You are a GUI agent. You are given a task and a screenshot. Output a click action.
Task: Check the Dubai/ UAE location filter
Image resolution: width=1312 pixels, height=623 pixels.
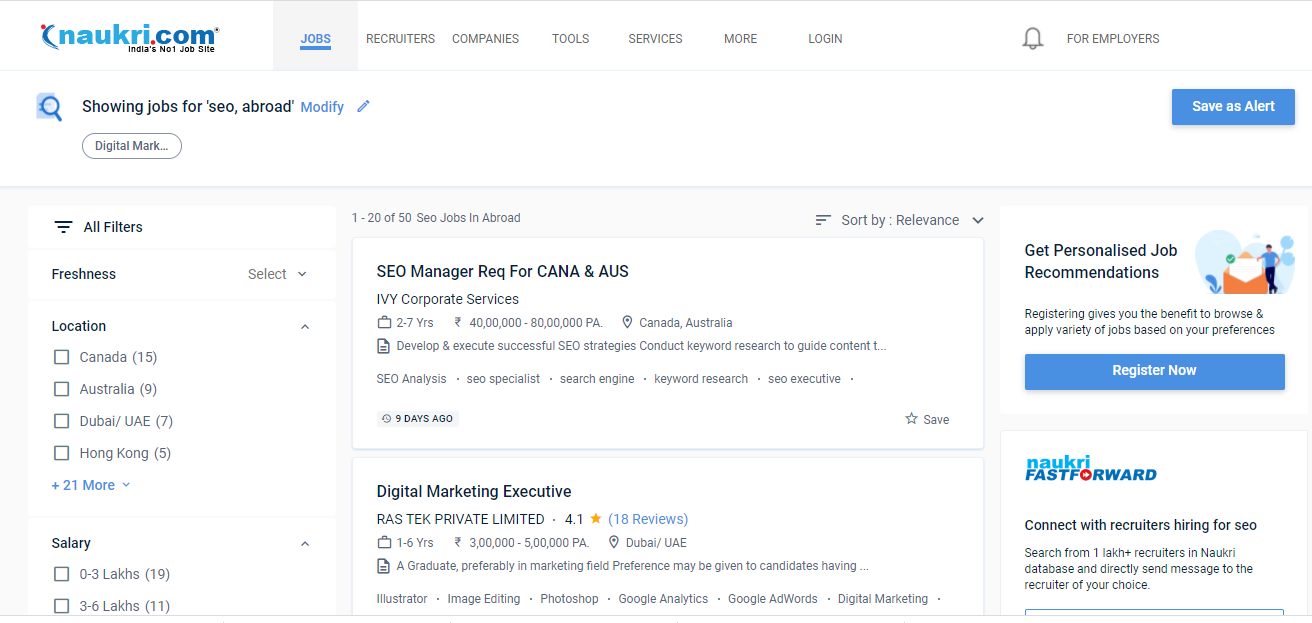pyautogui.click(x=62, y=421)
